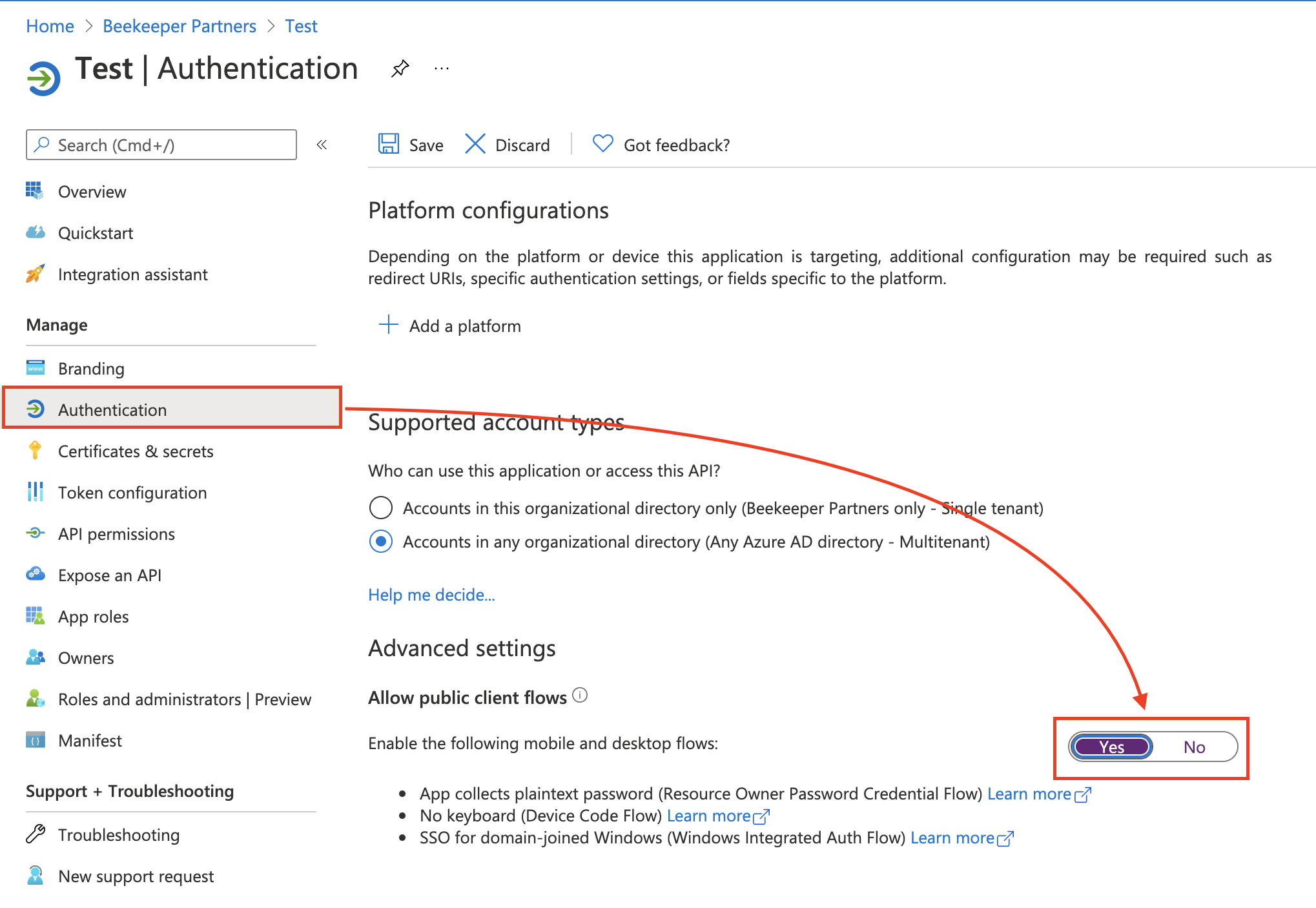Go to Beekeeper Partners breadcrumb
1316x908 pixels.
180,26
